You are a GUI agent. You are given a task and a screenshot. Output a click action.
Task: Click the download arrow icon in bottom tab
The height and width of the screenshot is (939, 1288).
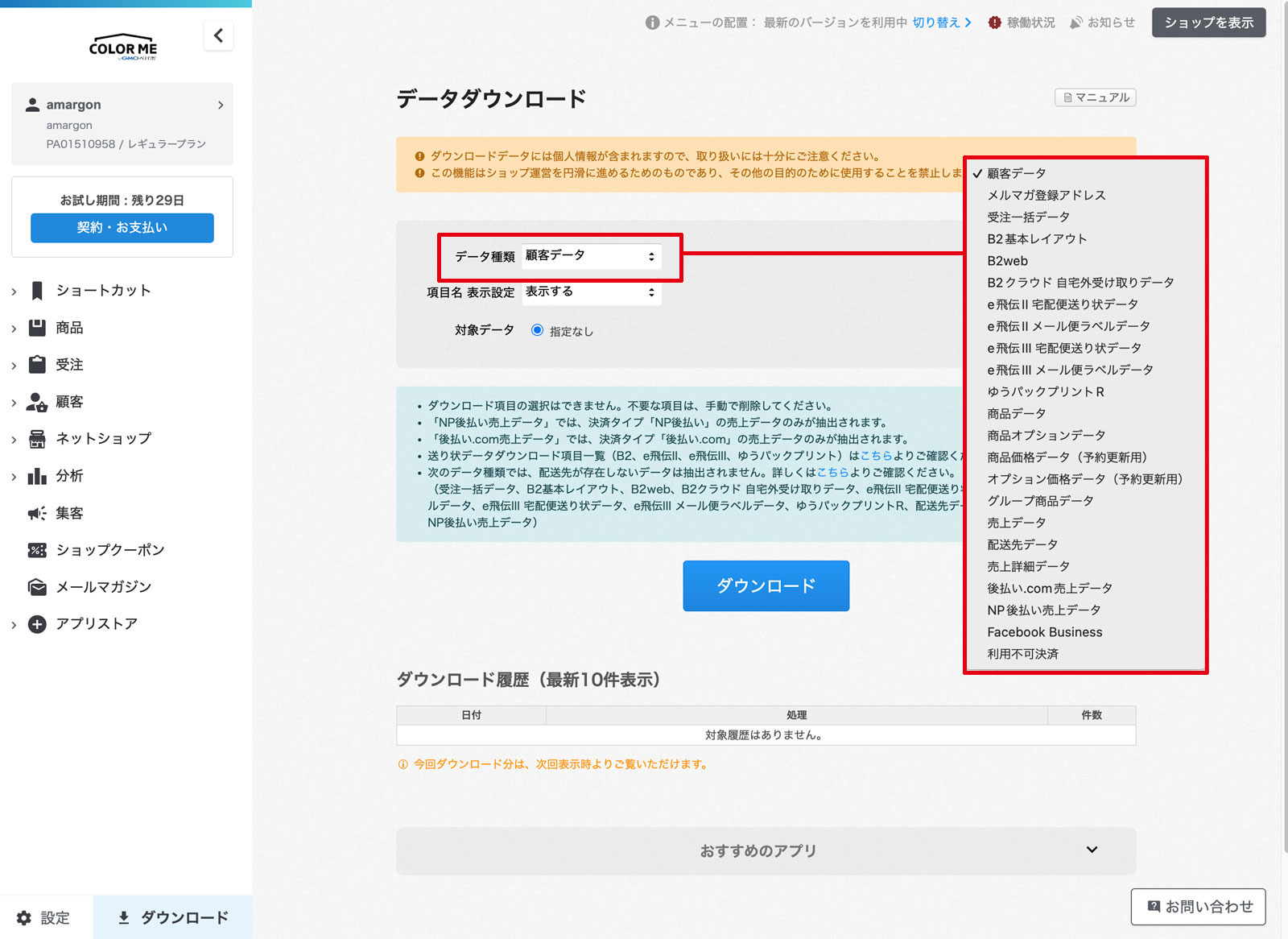tap(124, 917)
